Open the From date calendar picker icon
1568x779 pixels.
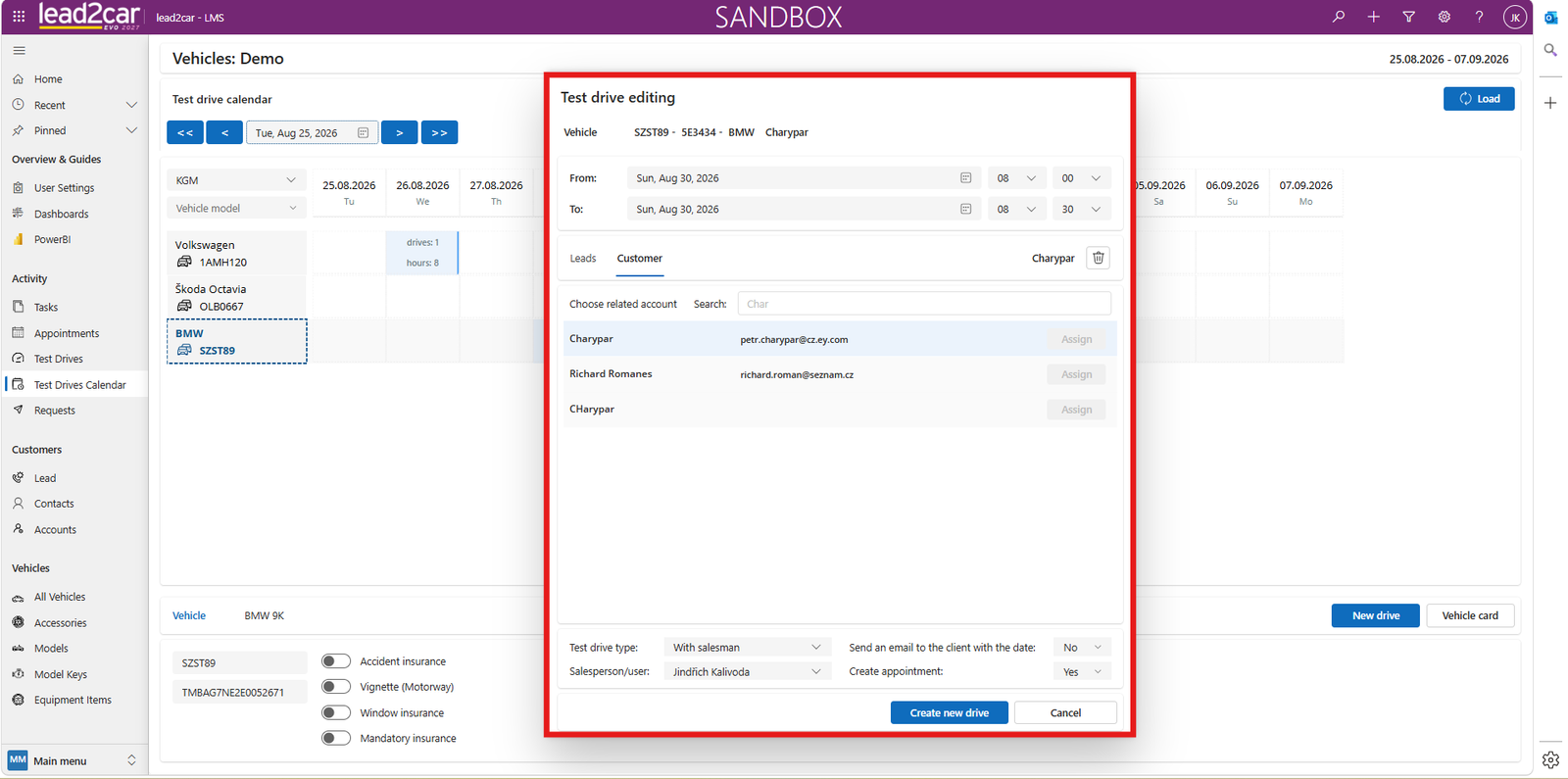pos(965,178)
